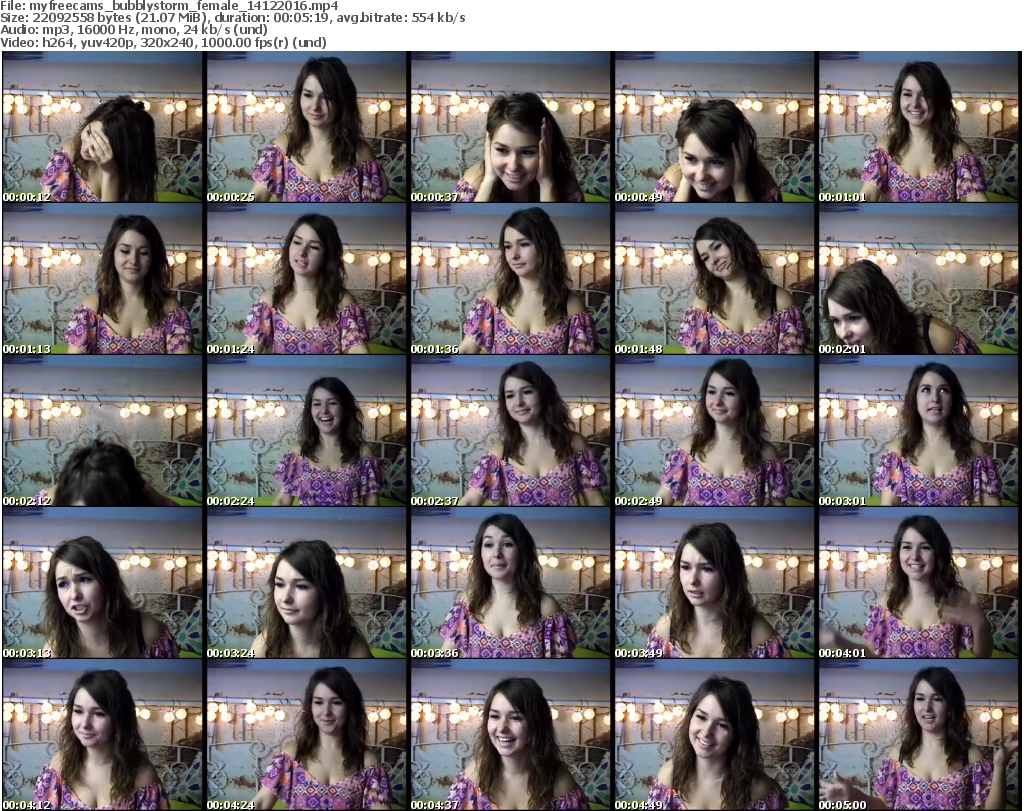Viewport: 1024px width, 811px height.
Task: Click the File name header line
Action: point(169,6)
